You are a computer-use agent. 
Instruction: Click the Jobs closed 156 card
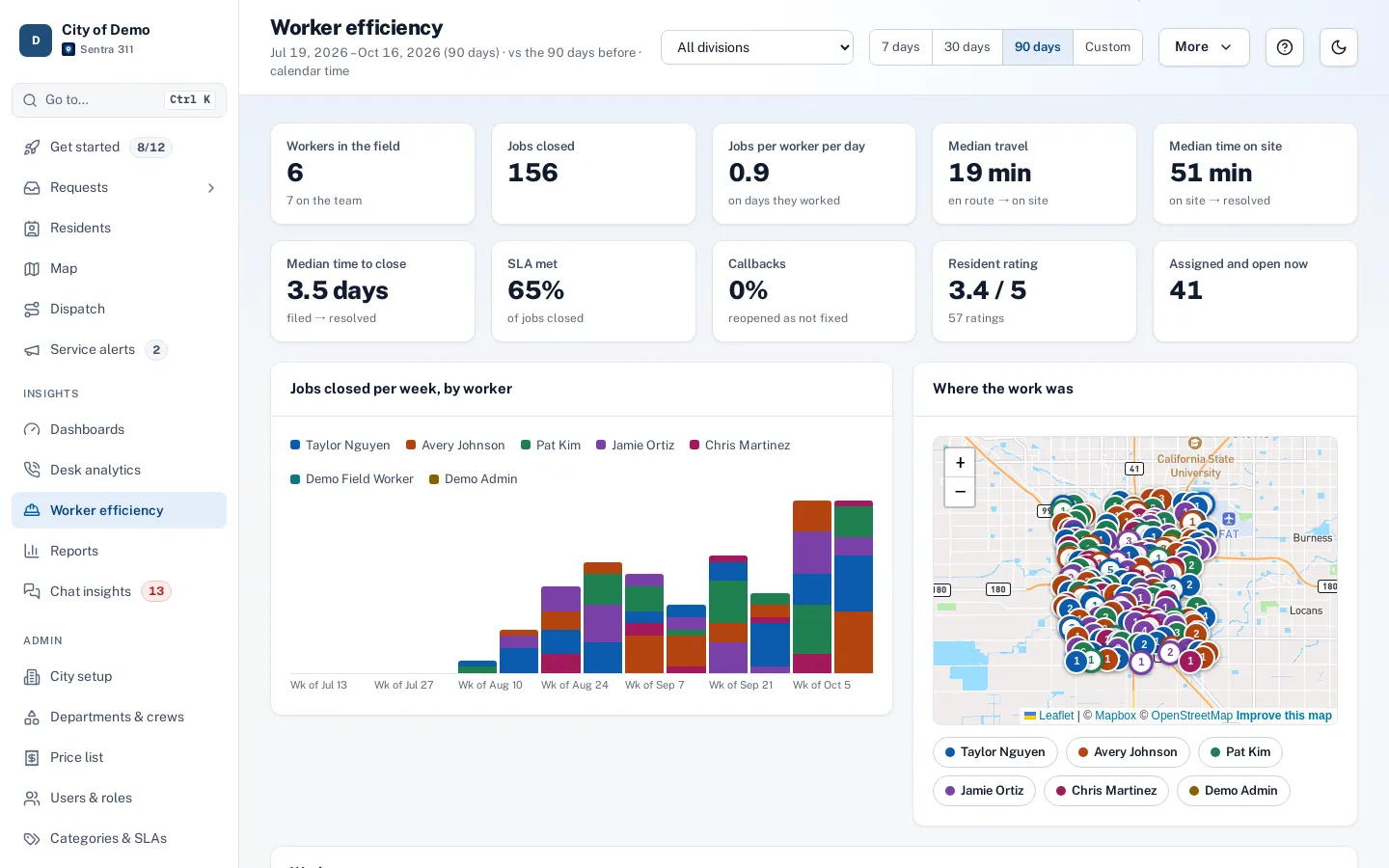tap(593, 174)
